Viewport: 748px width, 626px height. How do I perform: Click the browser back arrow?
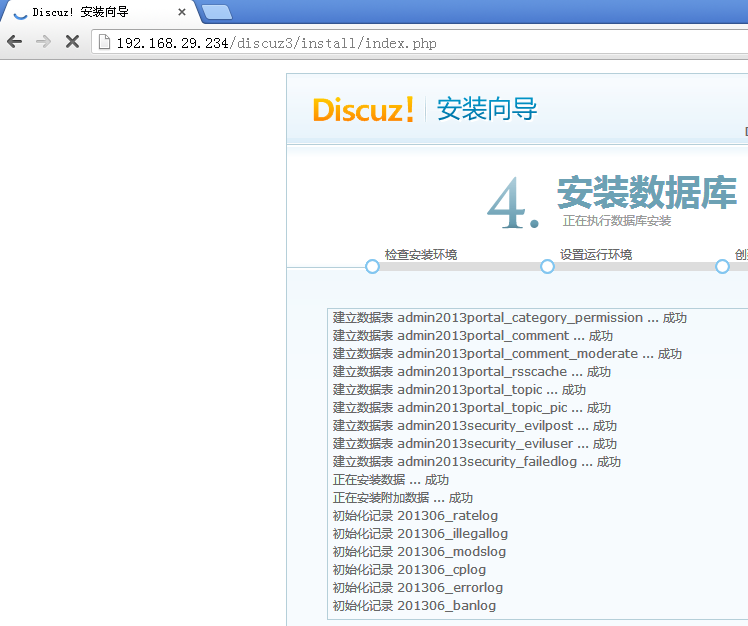[15, 42]
